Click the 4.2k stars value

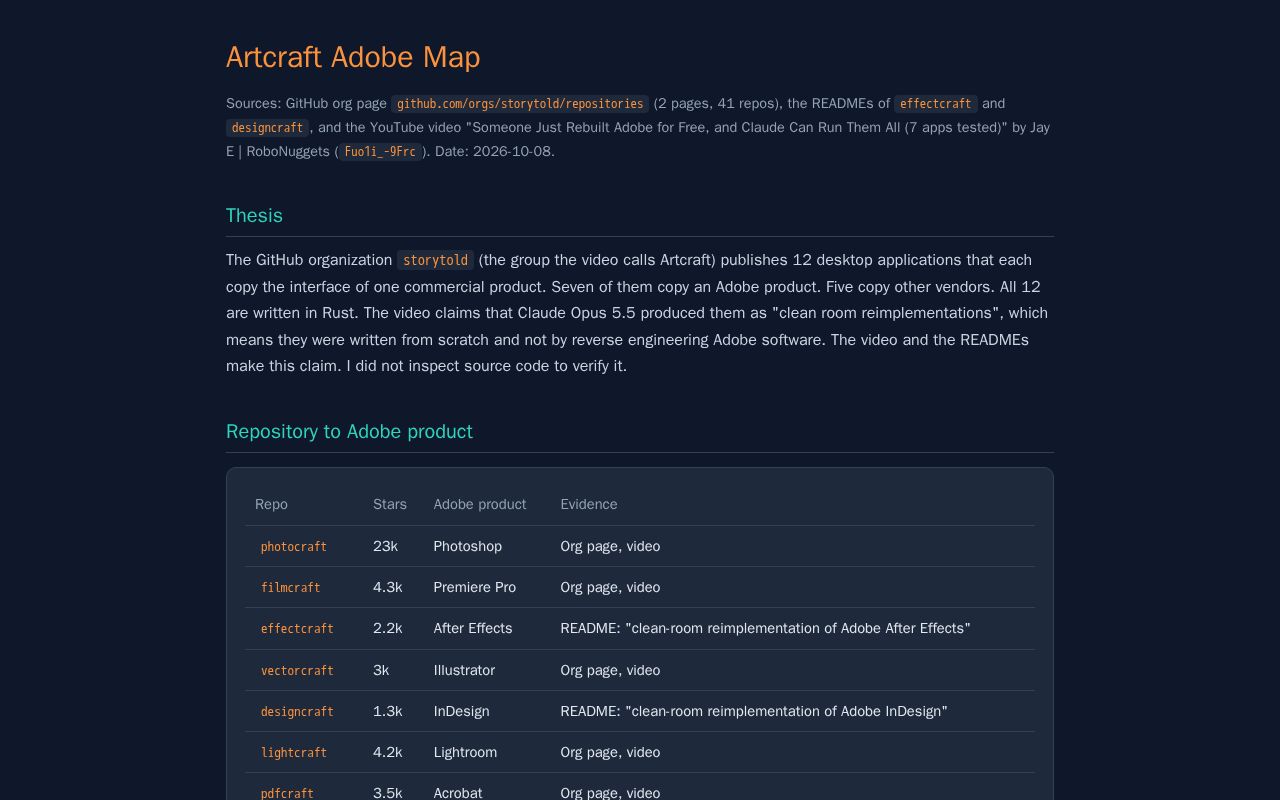coord(388,752)
